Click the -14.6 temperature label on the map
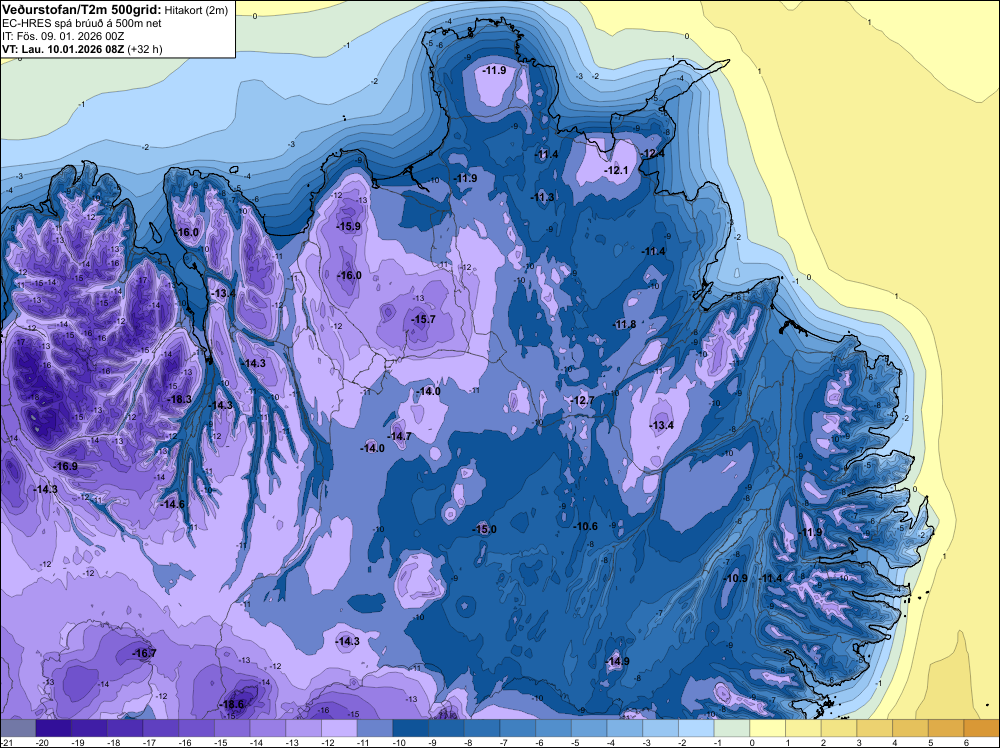 [x=172, y=504]
